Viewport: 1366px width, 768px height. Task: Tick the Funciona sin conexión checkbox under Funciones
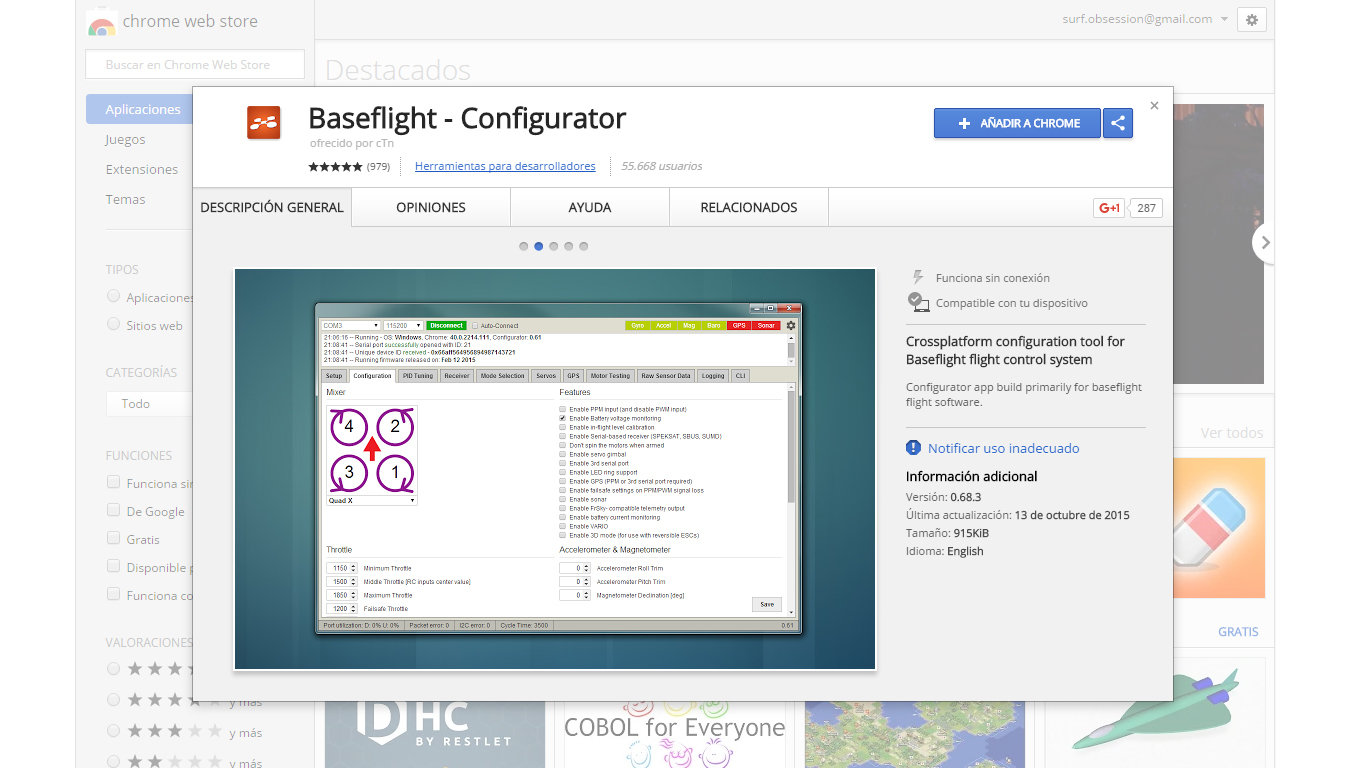pos(113,482)
